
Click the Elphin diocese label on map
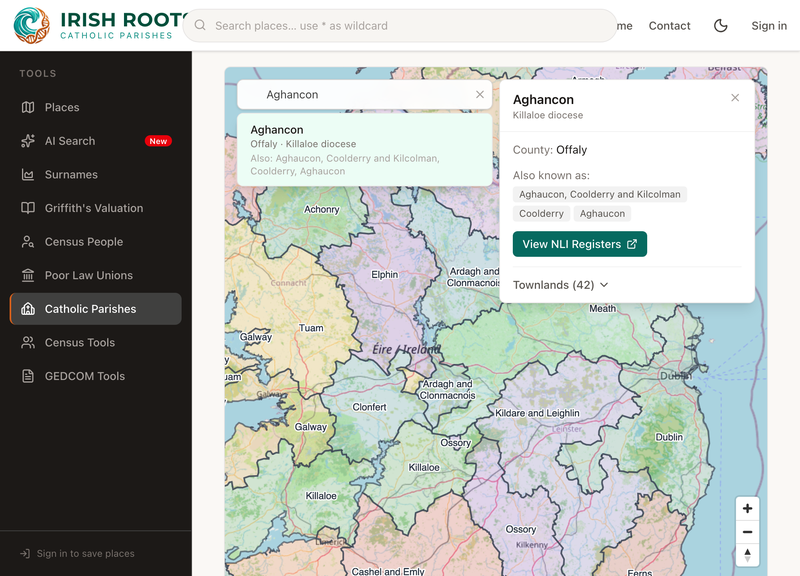(x=385, y=274)
